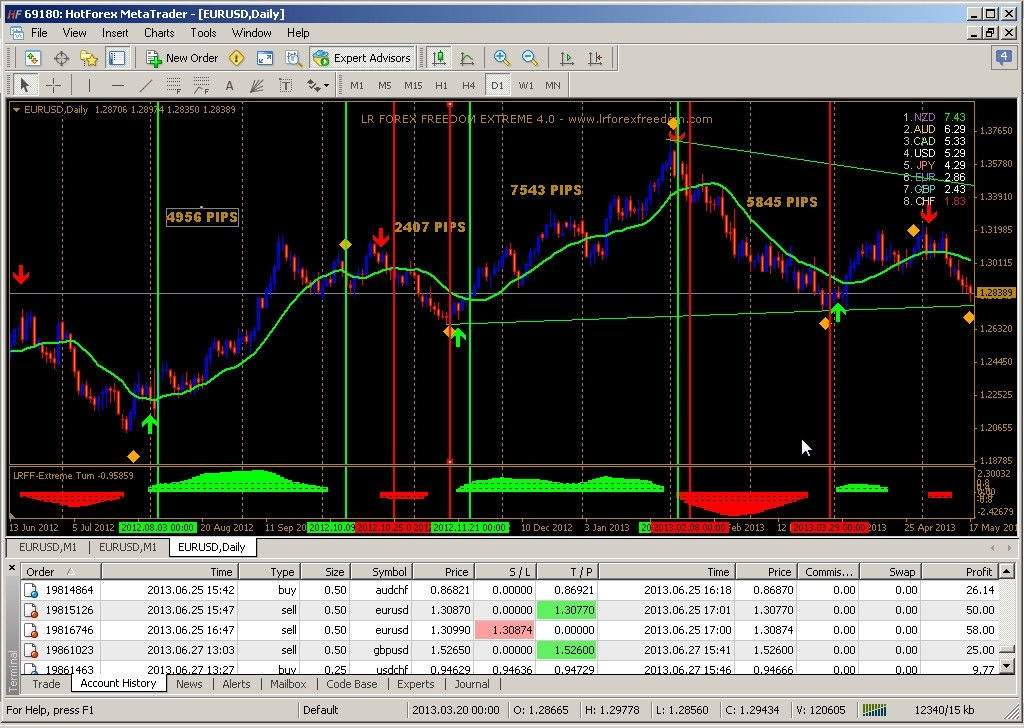Click the connection status 12340/15 kb indicator

[944, 710]
